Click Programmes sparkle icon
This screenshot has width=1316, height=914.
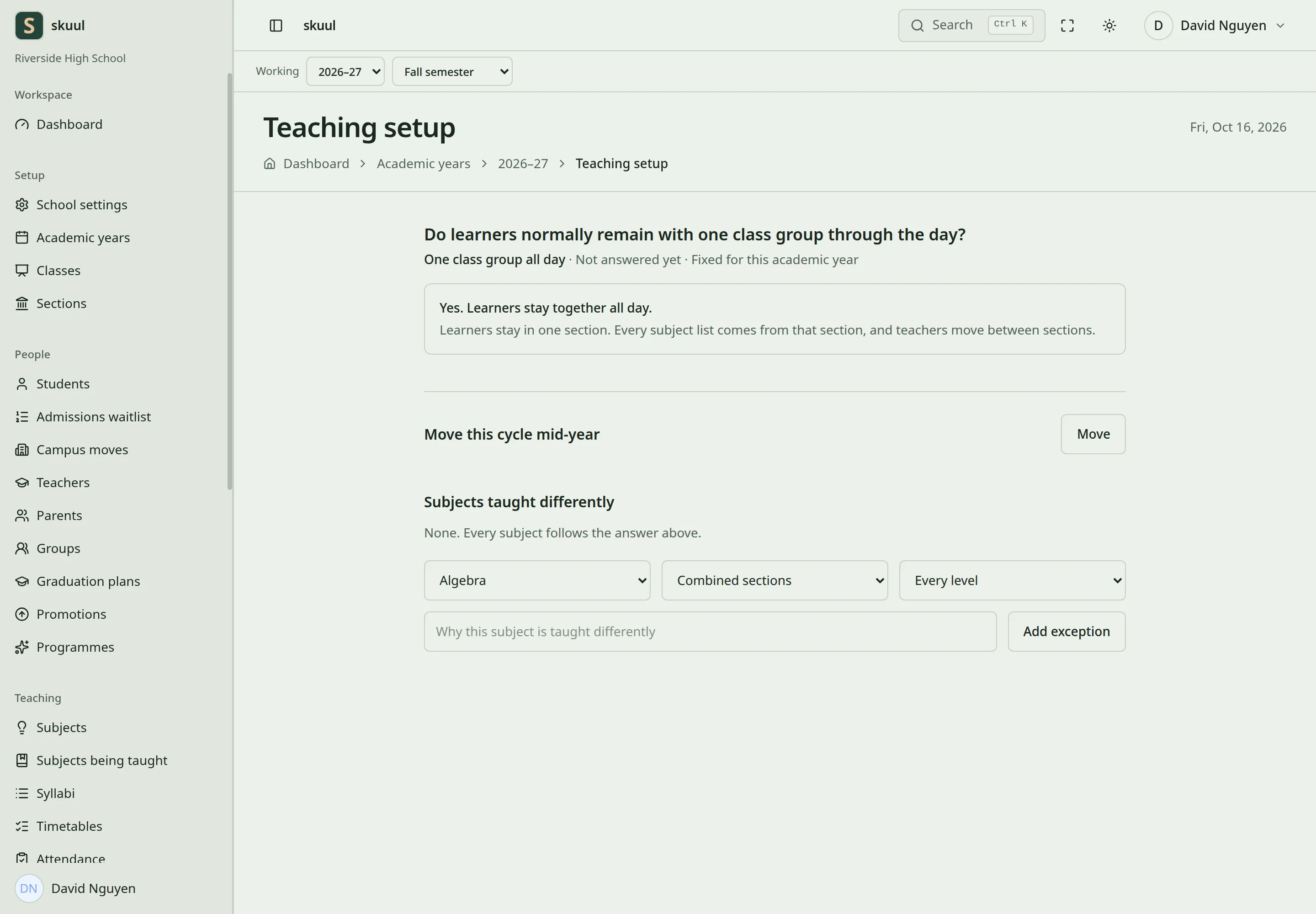tap(22, 647)
